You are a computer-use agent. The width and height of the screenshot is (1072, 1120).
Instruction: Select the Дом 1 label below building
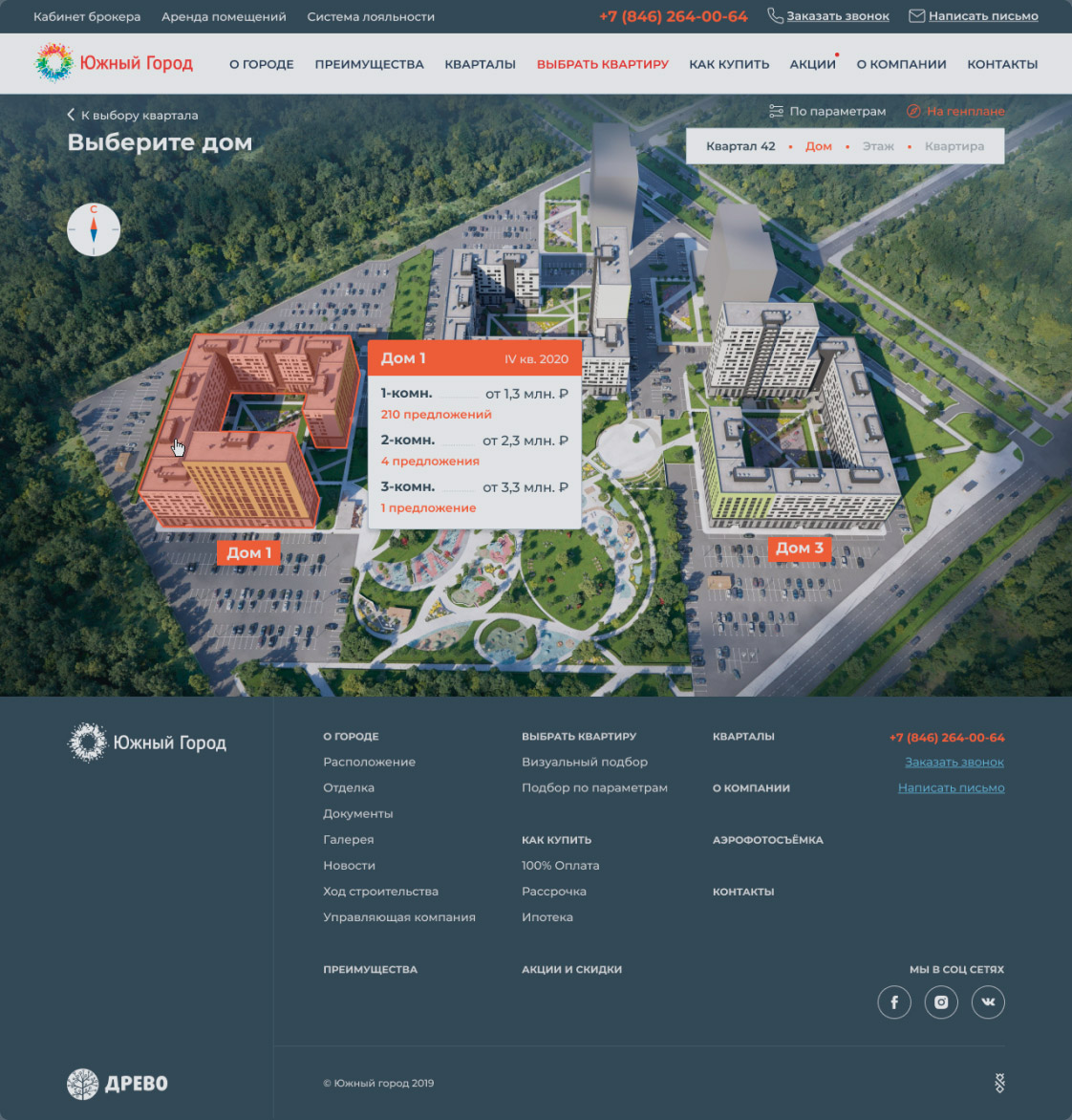tap(248, 553)
